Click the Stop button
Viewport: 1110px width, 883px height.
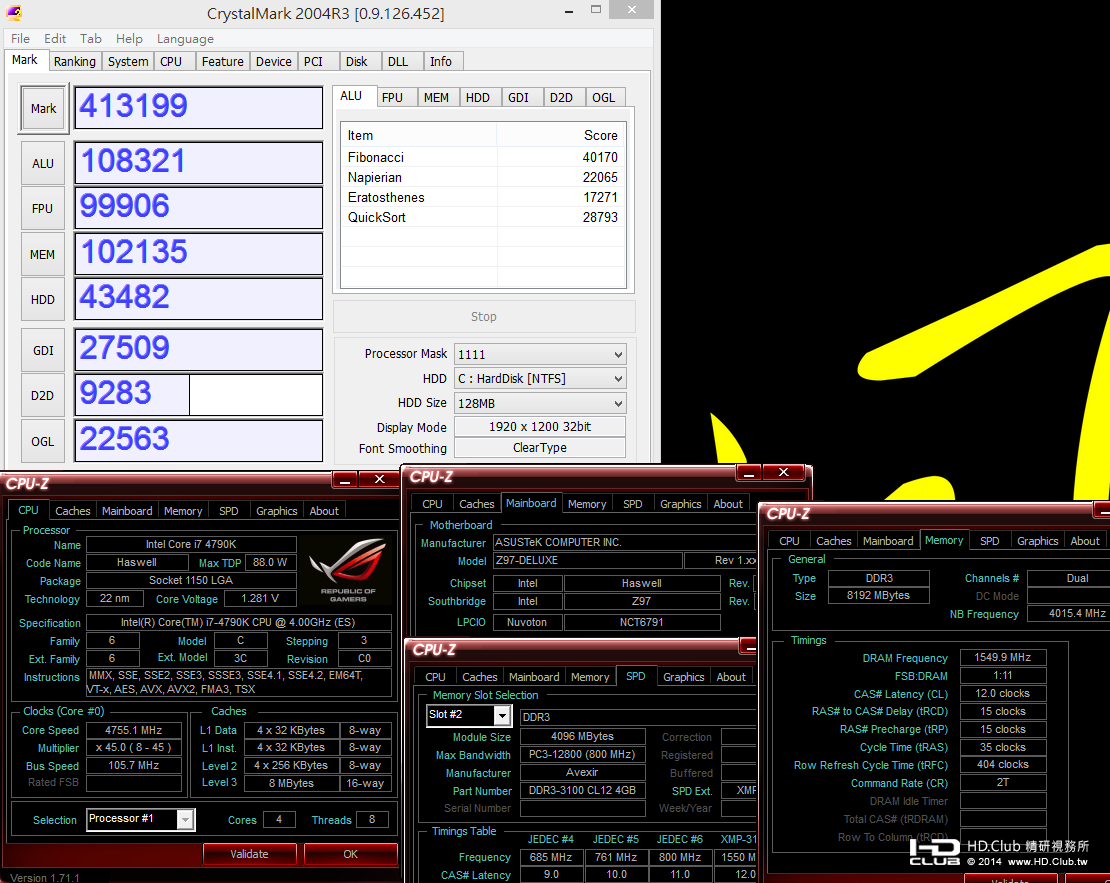click(484, 317)
